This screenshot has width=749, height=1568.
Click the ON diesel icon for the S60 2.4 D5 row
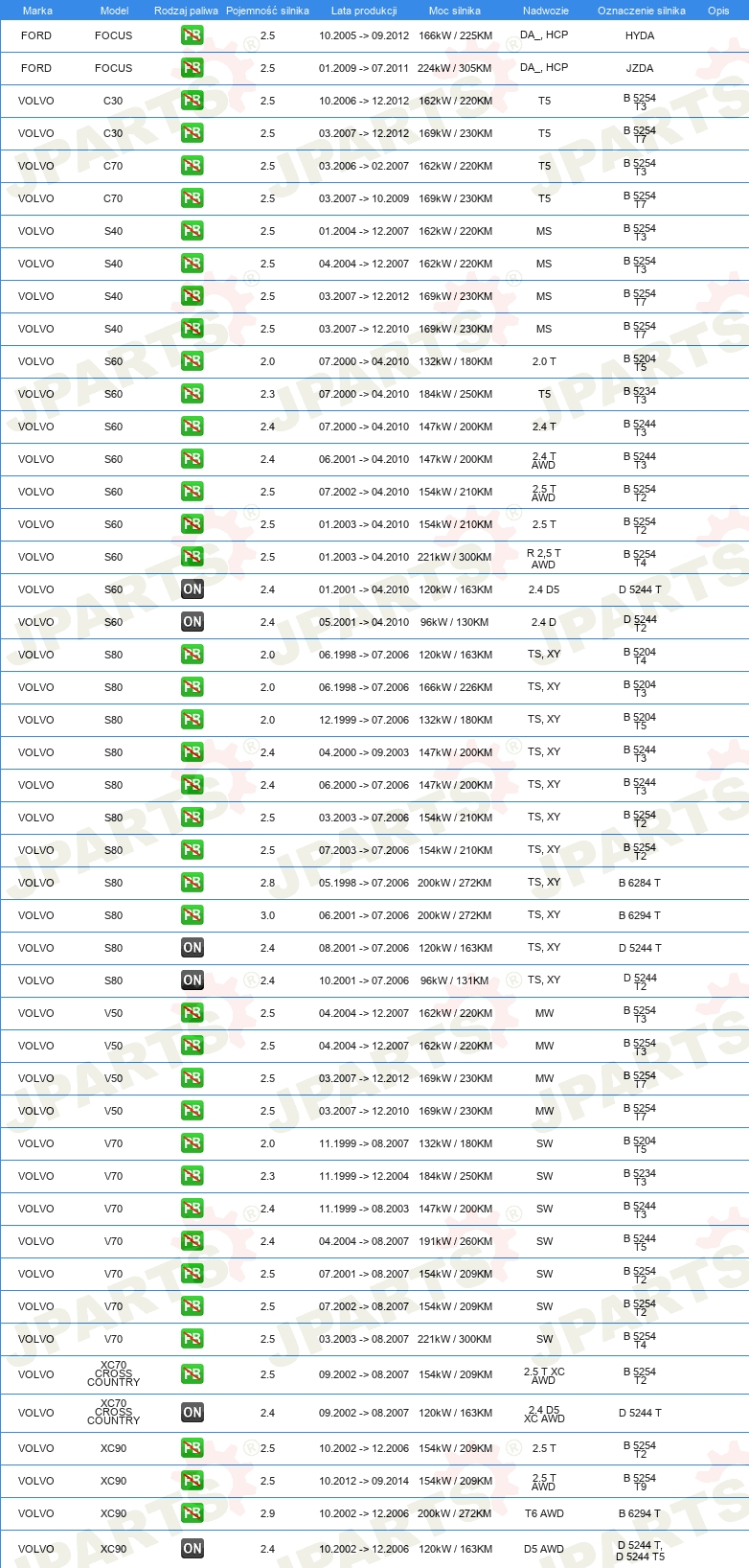(193, 589)
